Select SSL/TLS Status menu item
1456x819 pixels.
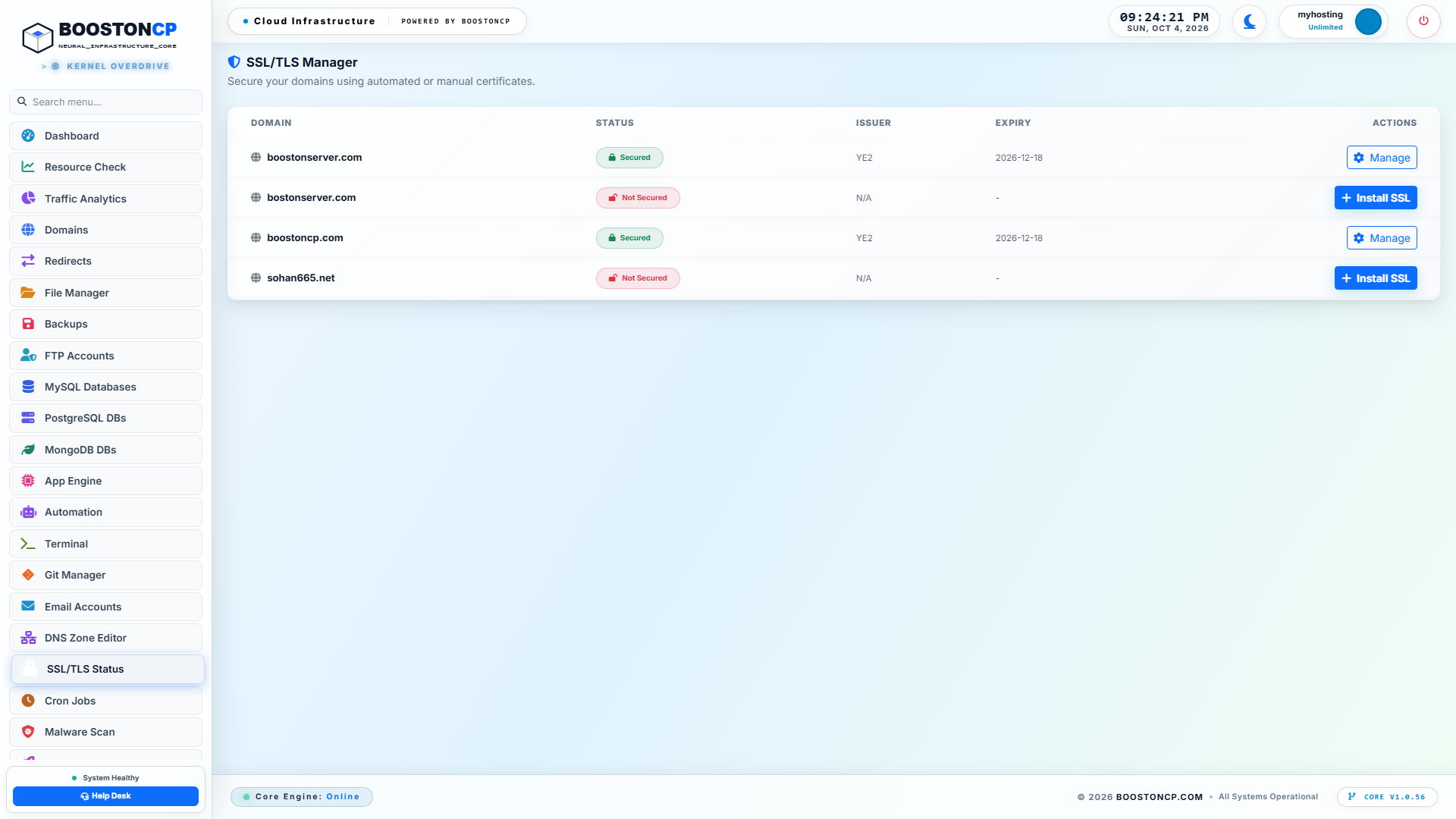(108, 669)
